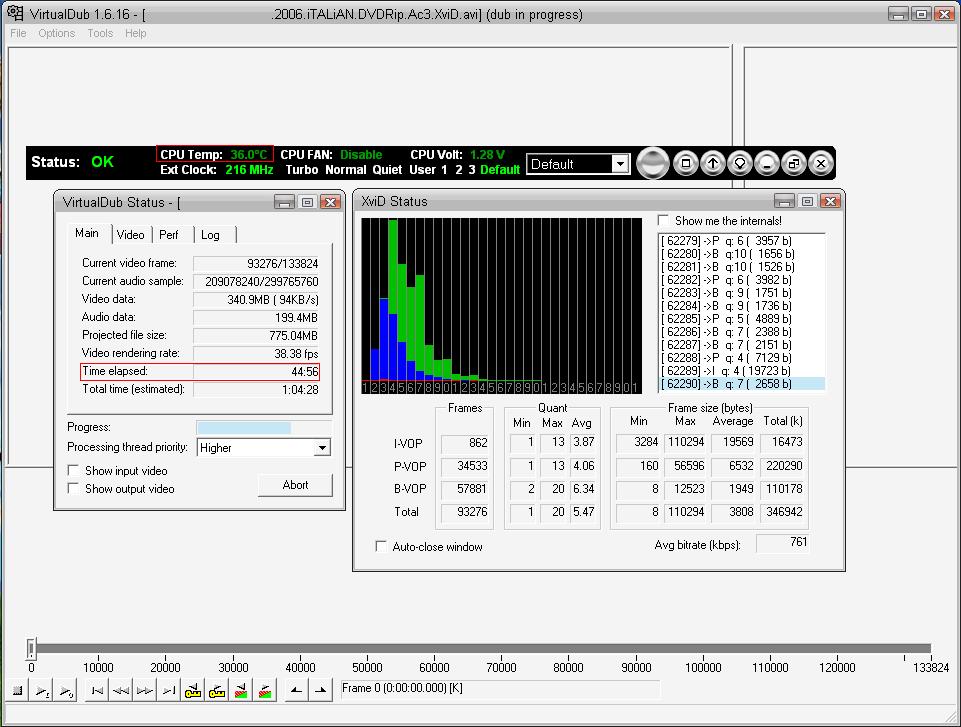The image size is (961, 727).
Task: Select log entry 62279 row
Action: 742,241
